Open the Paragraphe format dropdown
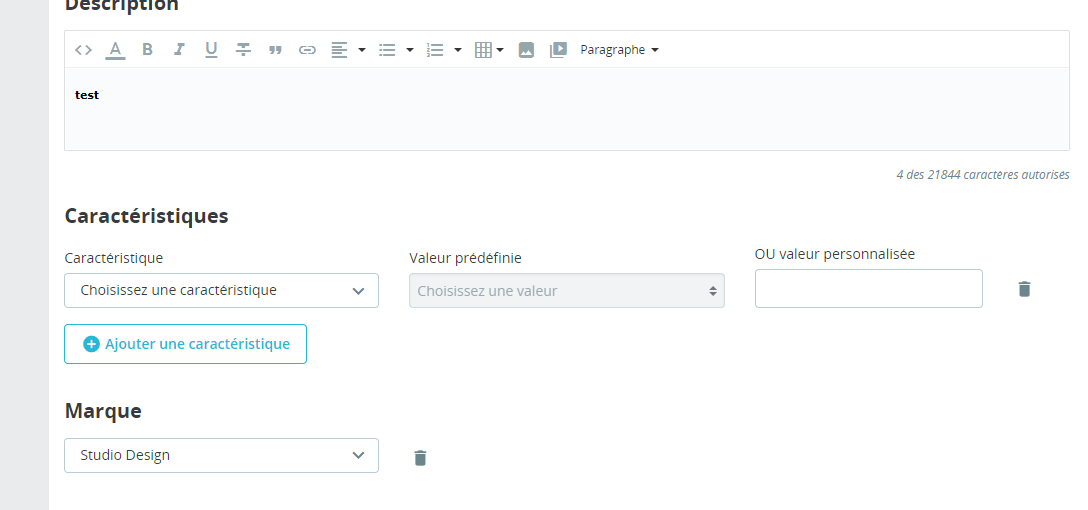 (619, 50)
